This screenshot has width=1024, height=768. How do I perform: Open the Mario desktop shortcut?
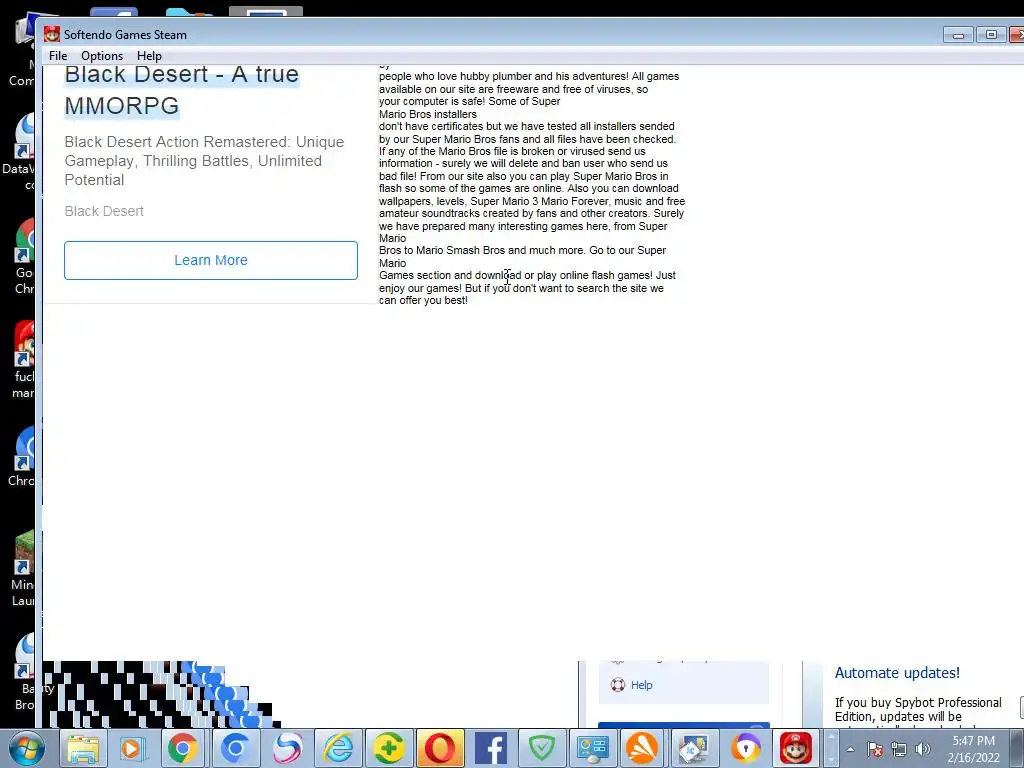tap(25, 360)
